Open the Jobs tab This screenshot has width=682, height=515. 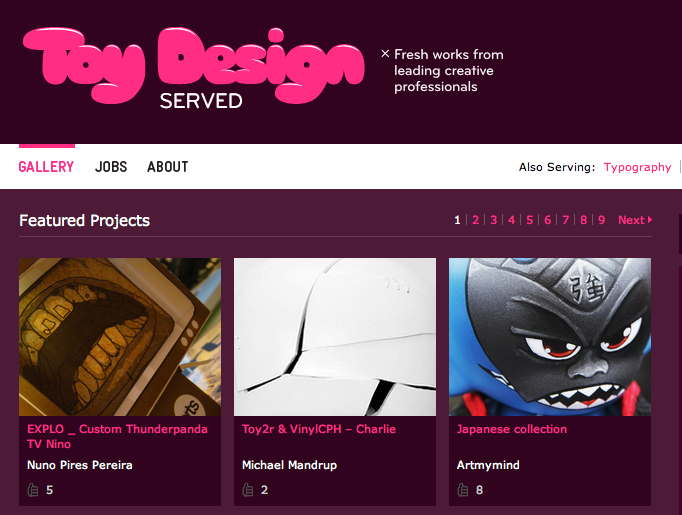pos(111,167)
